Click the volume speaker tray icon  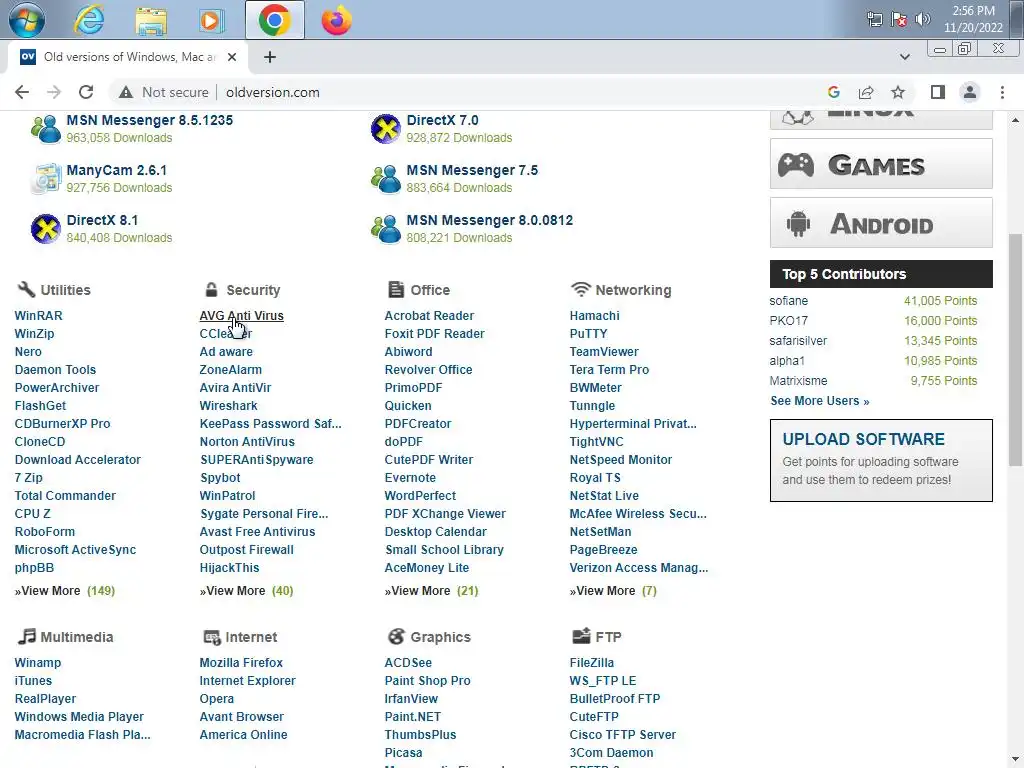pyautogui.click(x=923, y=19)
